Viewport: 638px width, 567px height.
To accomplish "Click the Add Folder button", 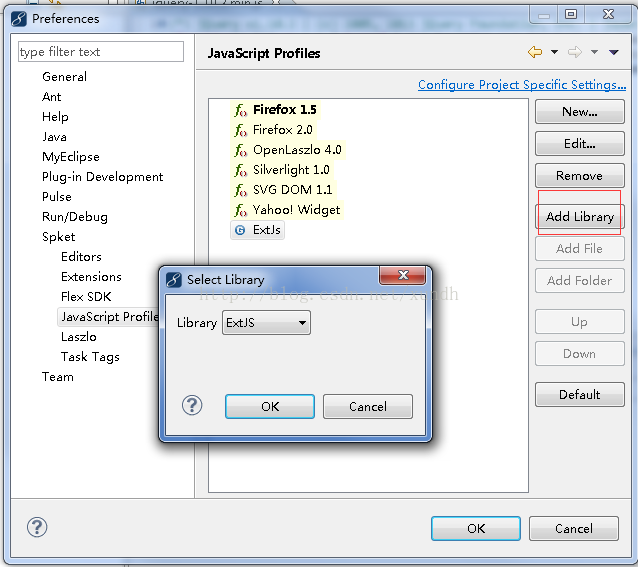I will pyautogui.click(x=580, y=281).
